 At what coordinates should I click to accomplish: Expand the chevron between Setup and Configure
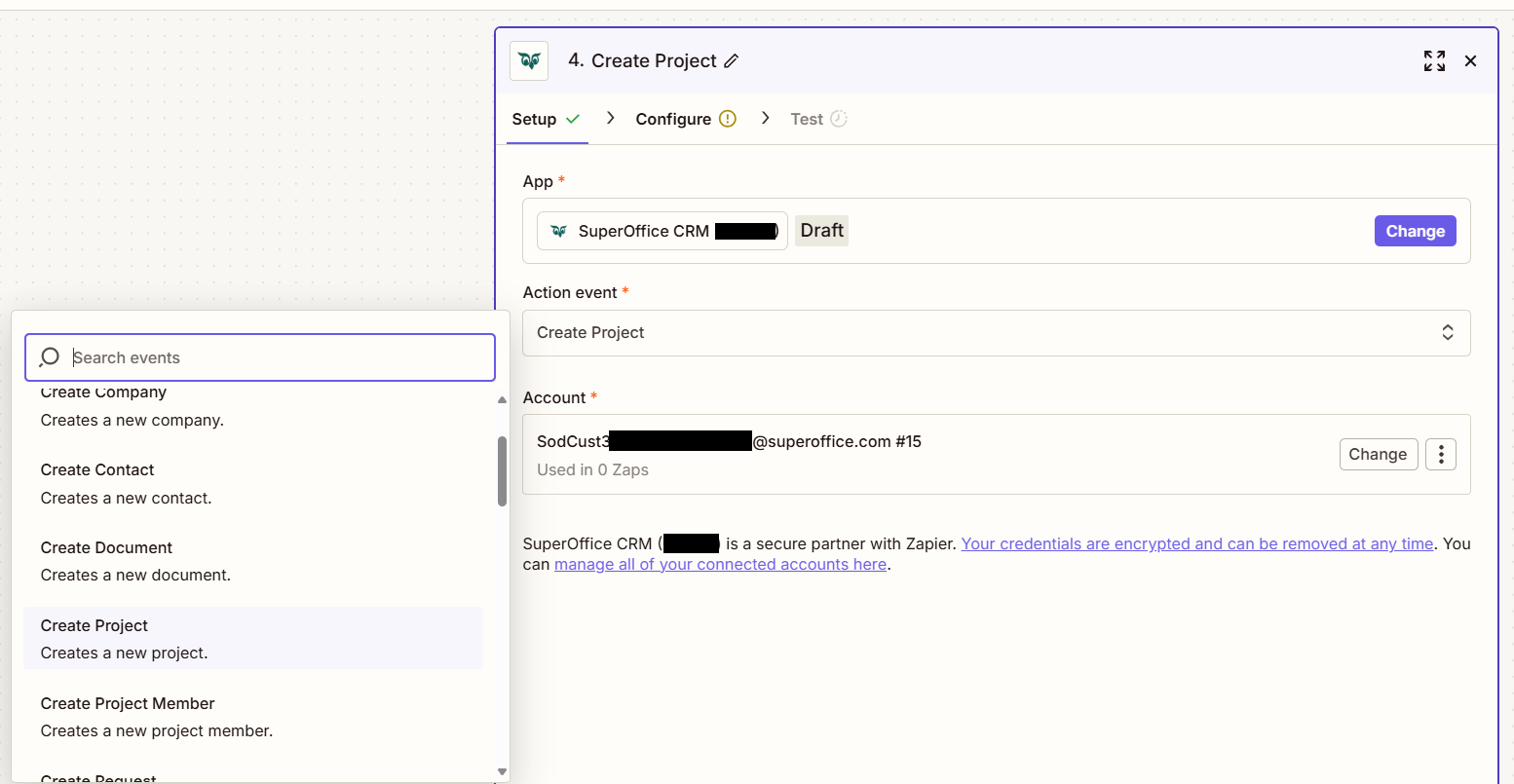[x=610, y=117]
